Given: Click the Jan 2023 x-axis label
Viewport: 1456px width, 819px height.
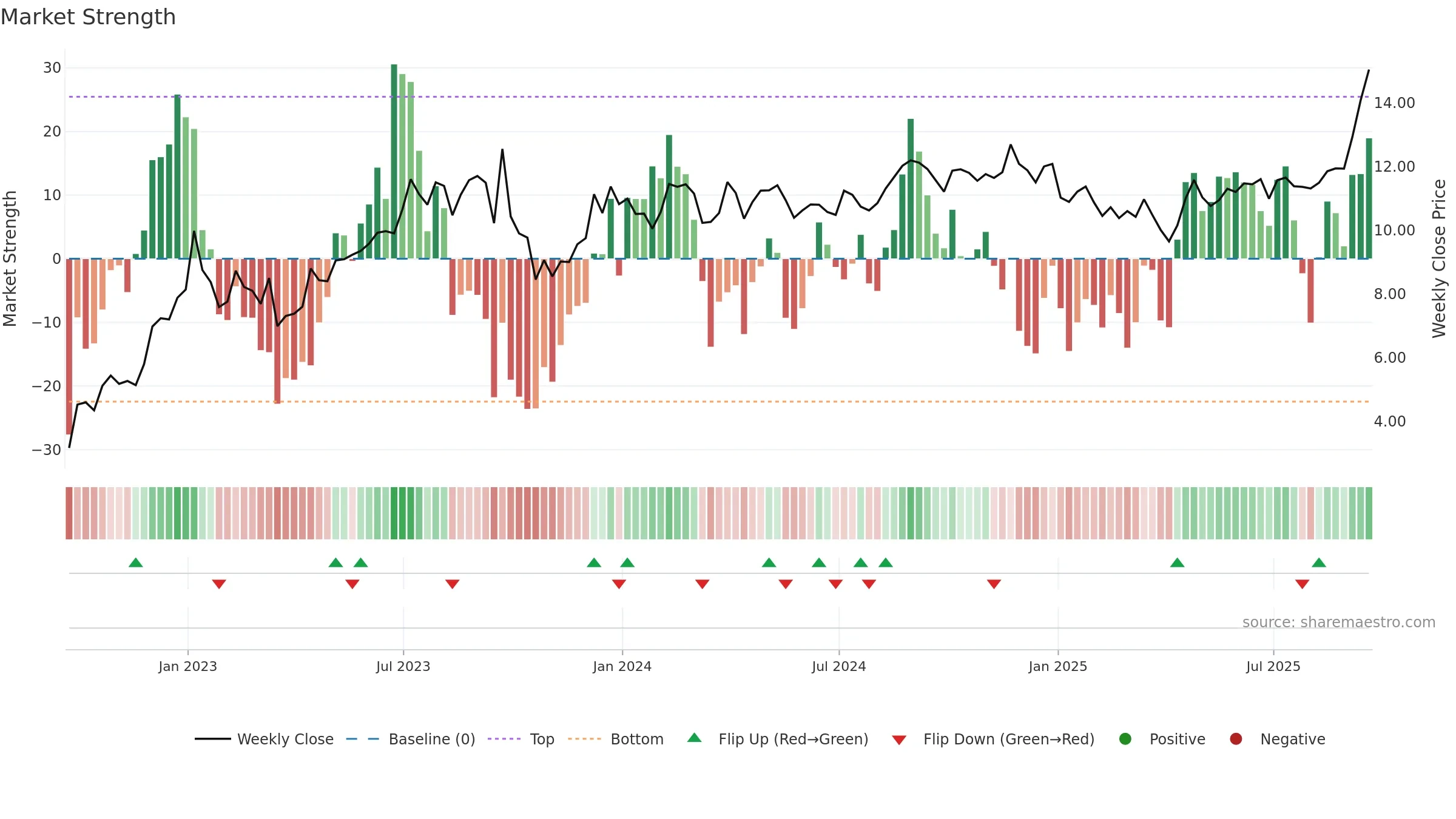Looking at the screenshot, I should [x=188, y=666].
